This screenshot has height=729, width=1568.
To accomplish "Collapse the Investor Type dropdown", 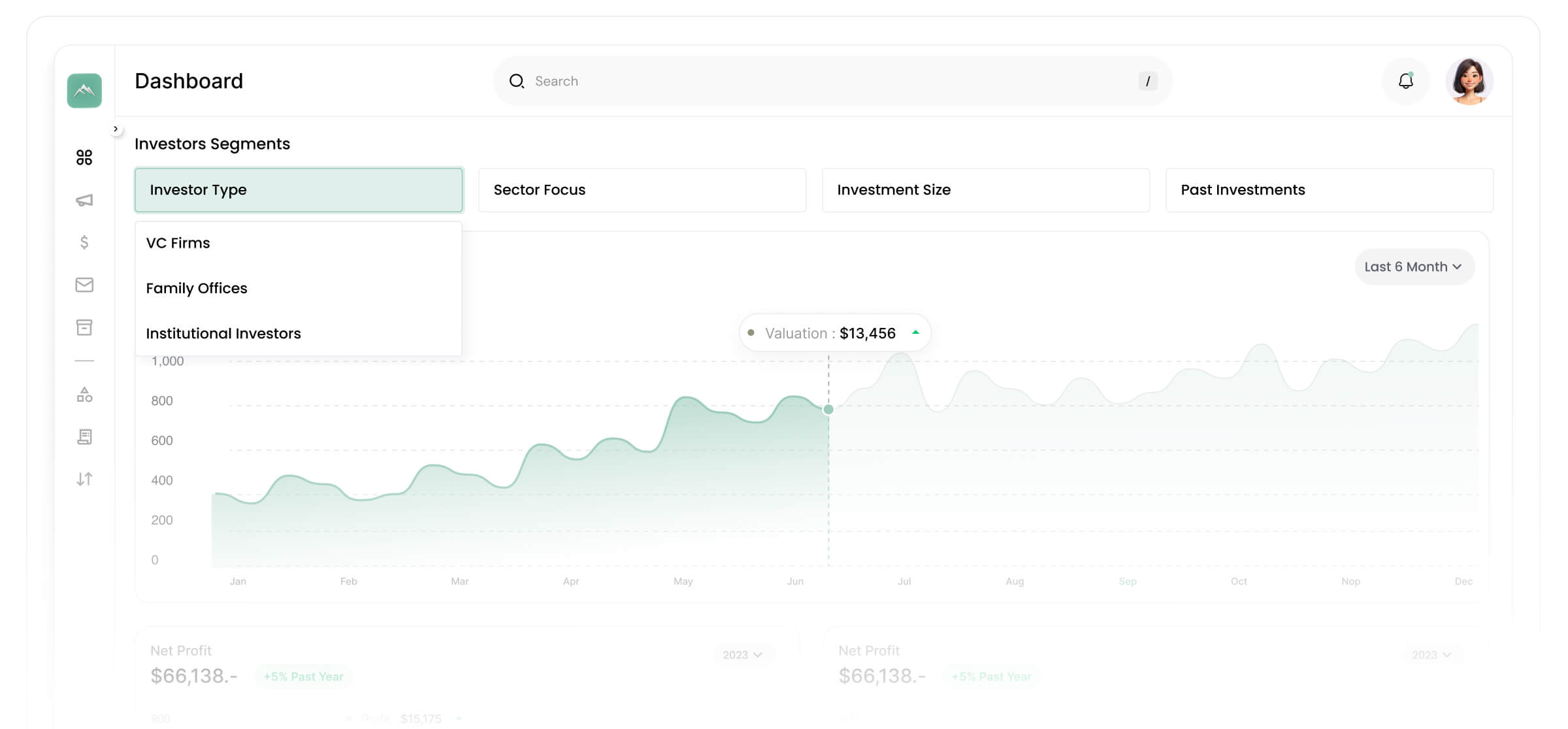I will coord(299,190).
